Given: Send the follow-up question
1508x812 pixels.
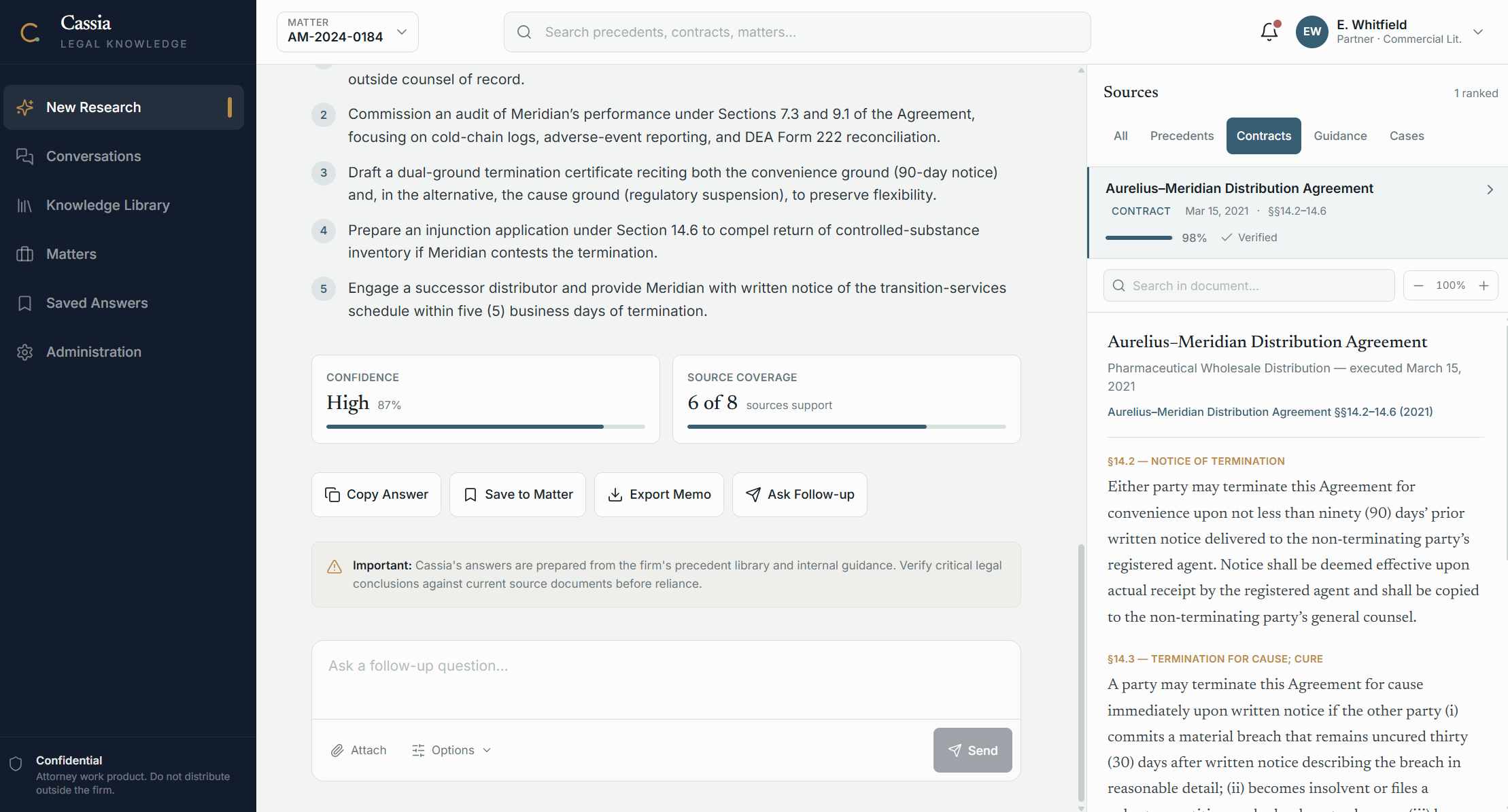Looking at the screenshot, I should click(x=972, y=750).
